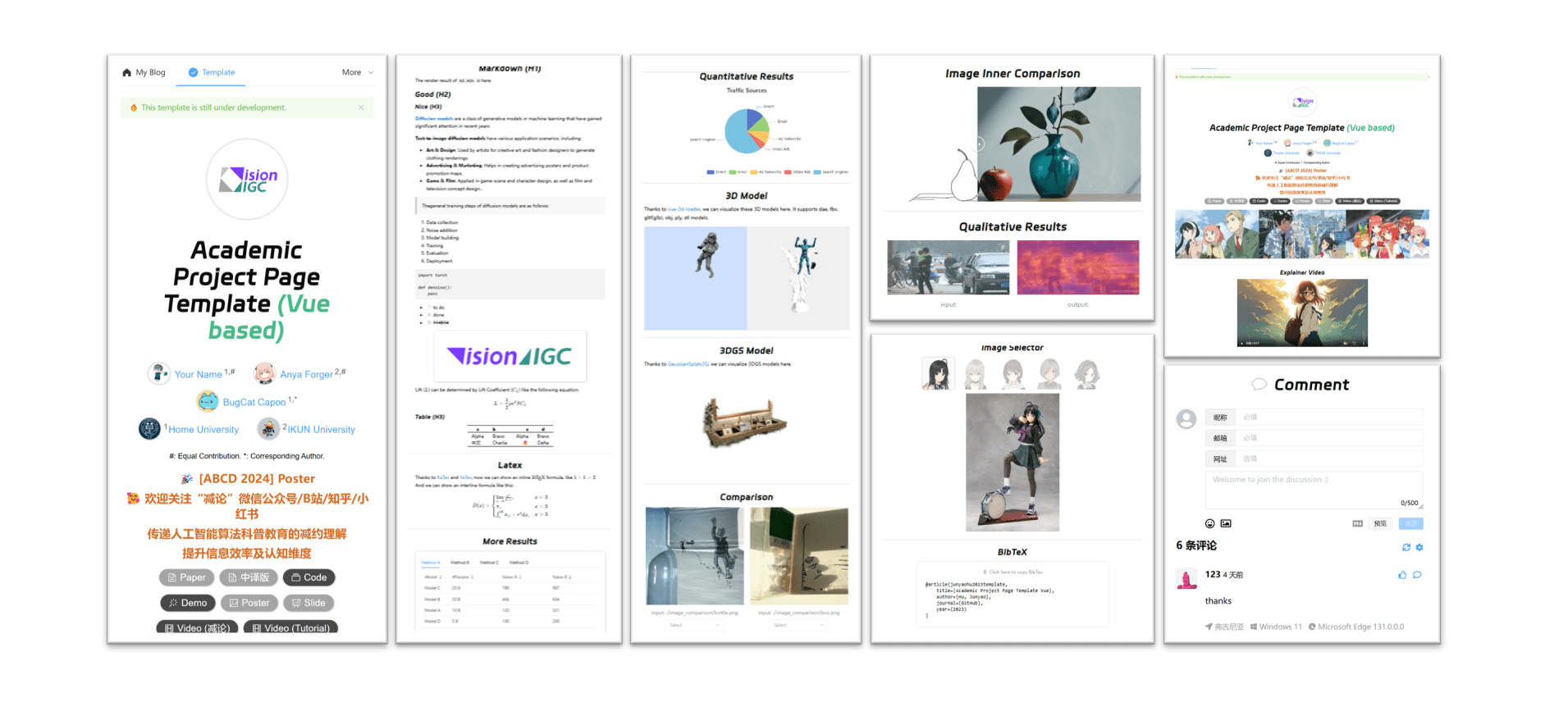Open the Anya Forger author link
This screenshot has height=707, width=1568.
(x=306, y=375)
